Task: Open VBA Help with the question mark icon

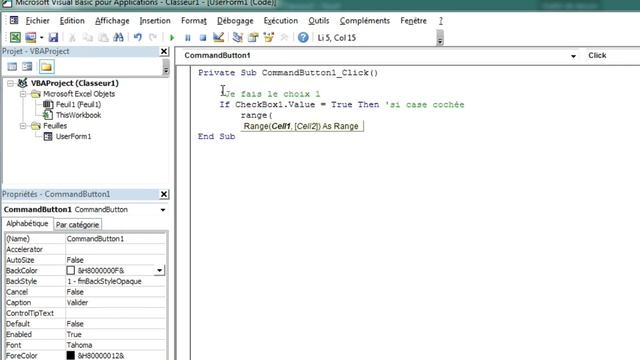Action: point(303,38)
